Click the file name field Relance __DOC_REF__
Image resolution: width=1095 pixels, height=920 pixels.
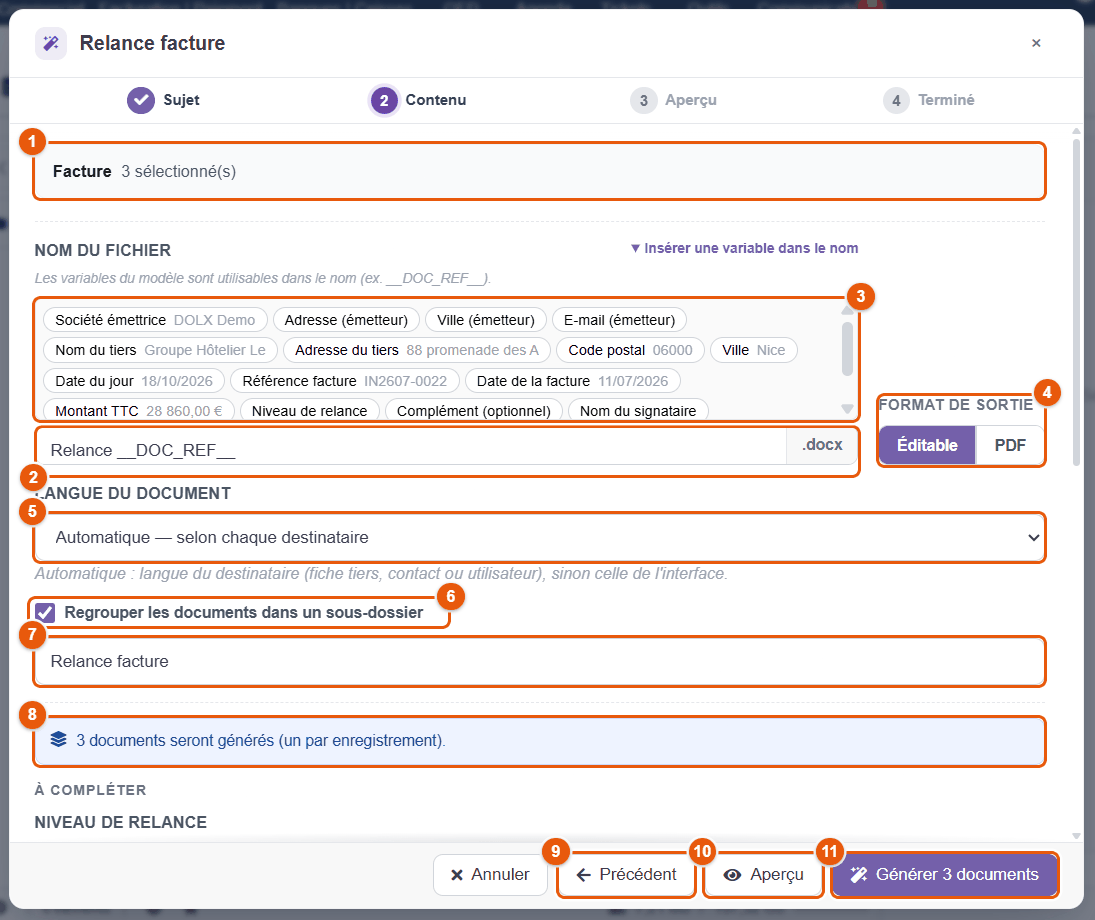411,450
